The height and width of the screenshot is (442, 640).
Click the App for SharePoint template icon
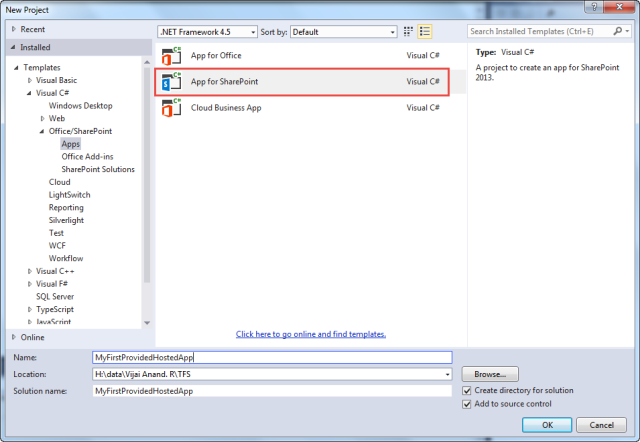tap(171, 82)
